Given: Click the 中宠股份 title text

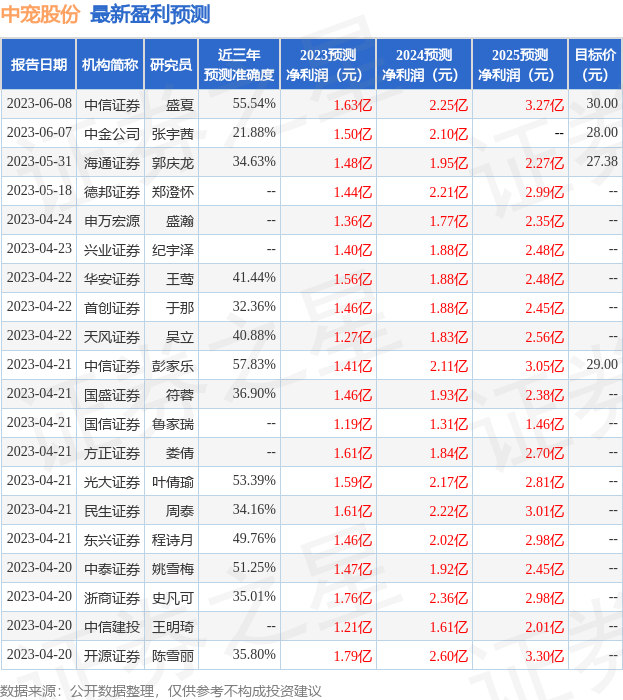Looking at the screenshot, I should pos(40,14).
